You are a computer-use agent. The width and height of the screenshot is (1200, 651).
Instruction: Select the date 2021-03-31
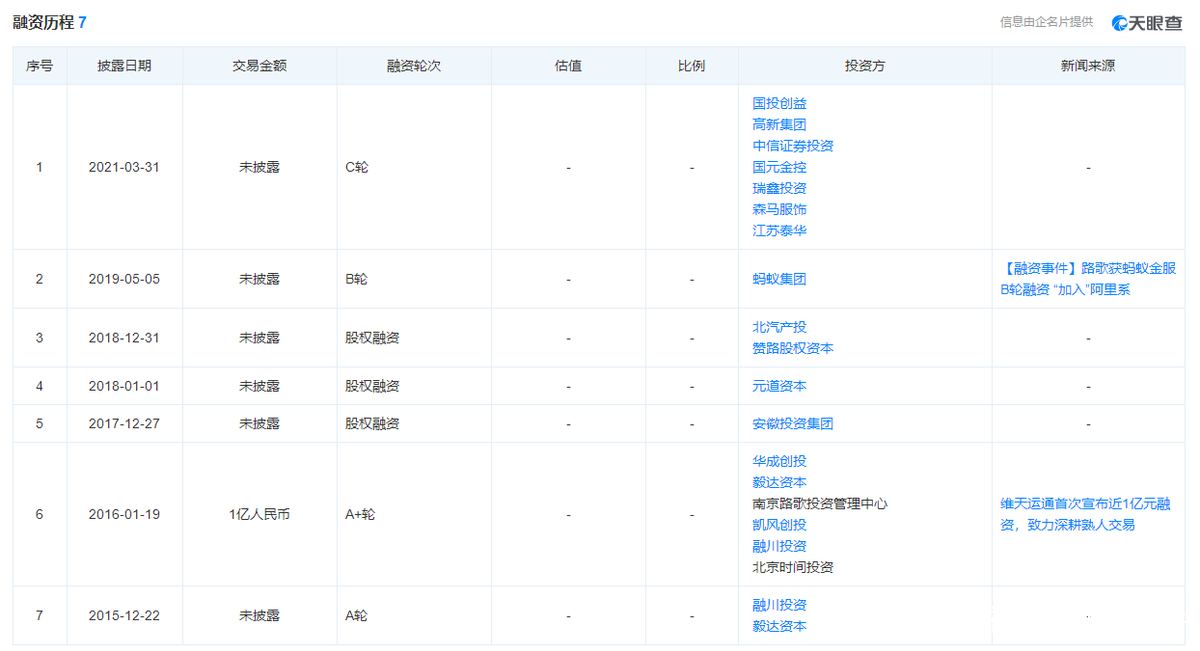click(x=124, y=167)
